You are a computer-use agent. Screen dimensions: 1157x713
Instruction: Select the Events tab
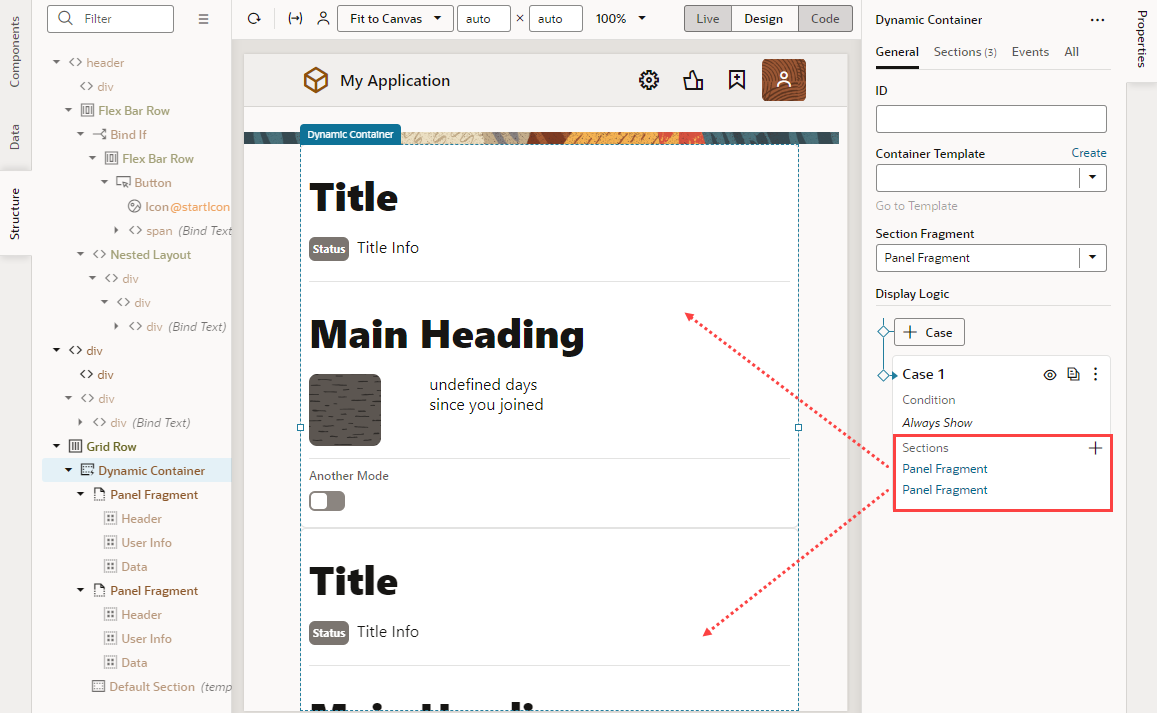(x=1030, y=52)
